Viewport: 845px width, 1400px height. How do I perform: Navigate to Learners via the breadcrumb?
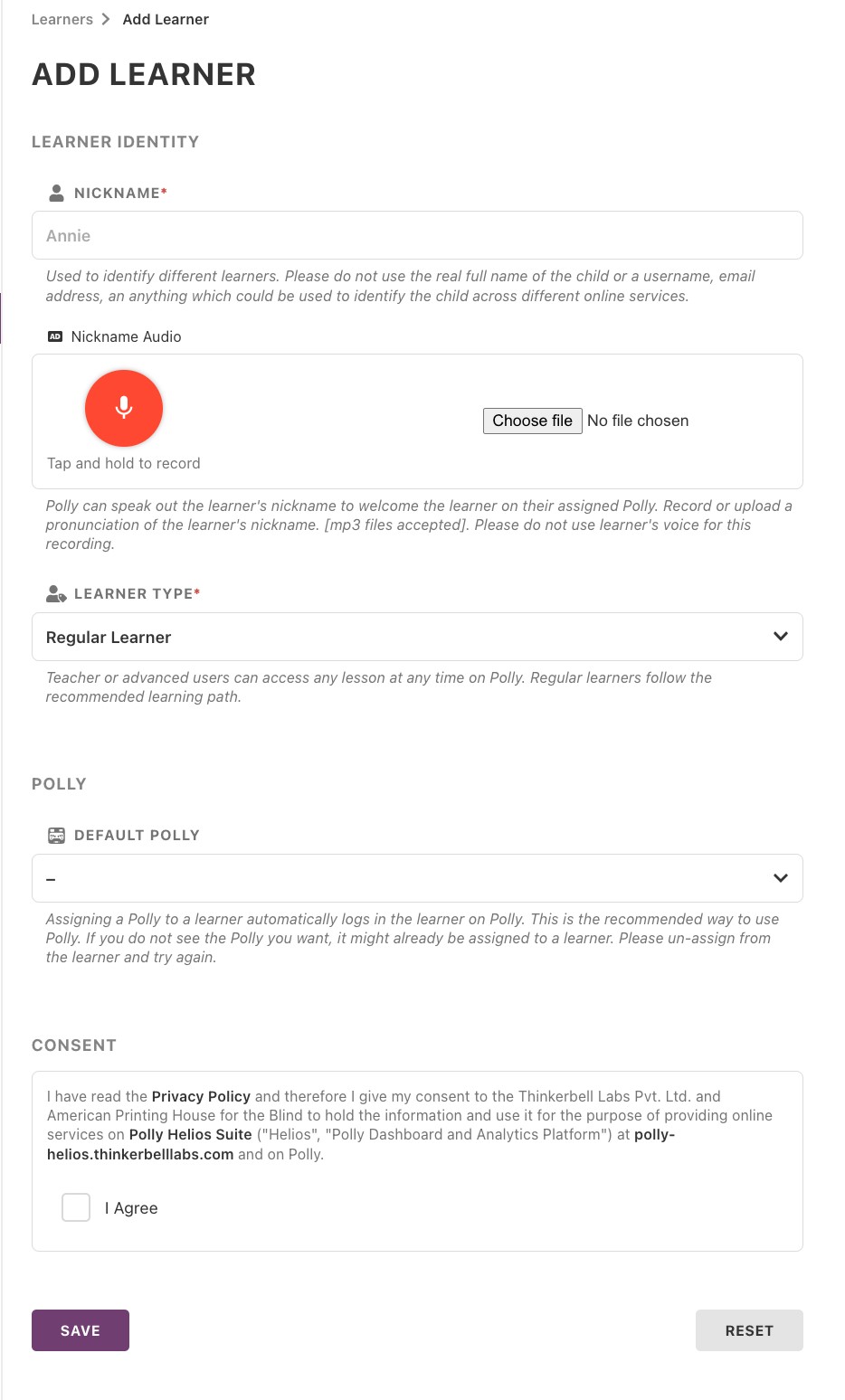tap(62, 18)
